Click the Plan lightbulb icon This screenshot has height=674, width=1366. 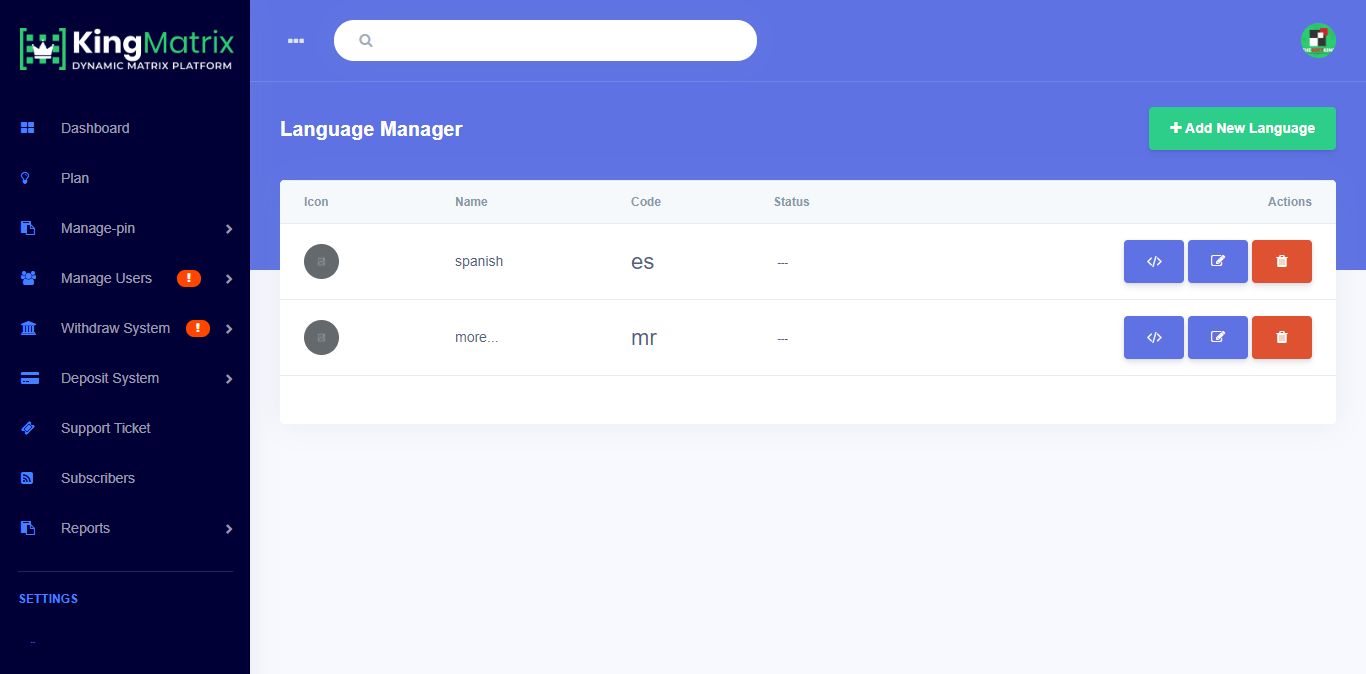click(x=26, y=178)
